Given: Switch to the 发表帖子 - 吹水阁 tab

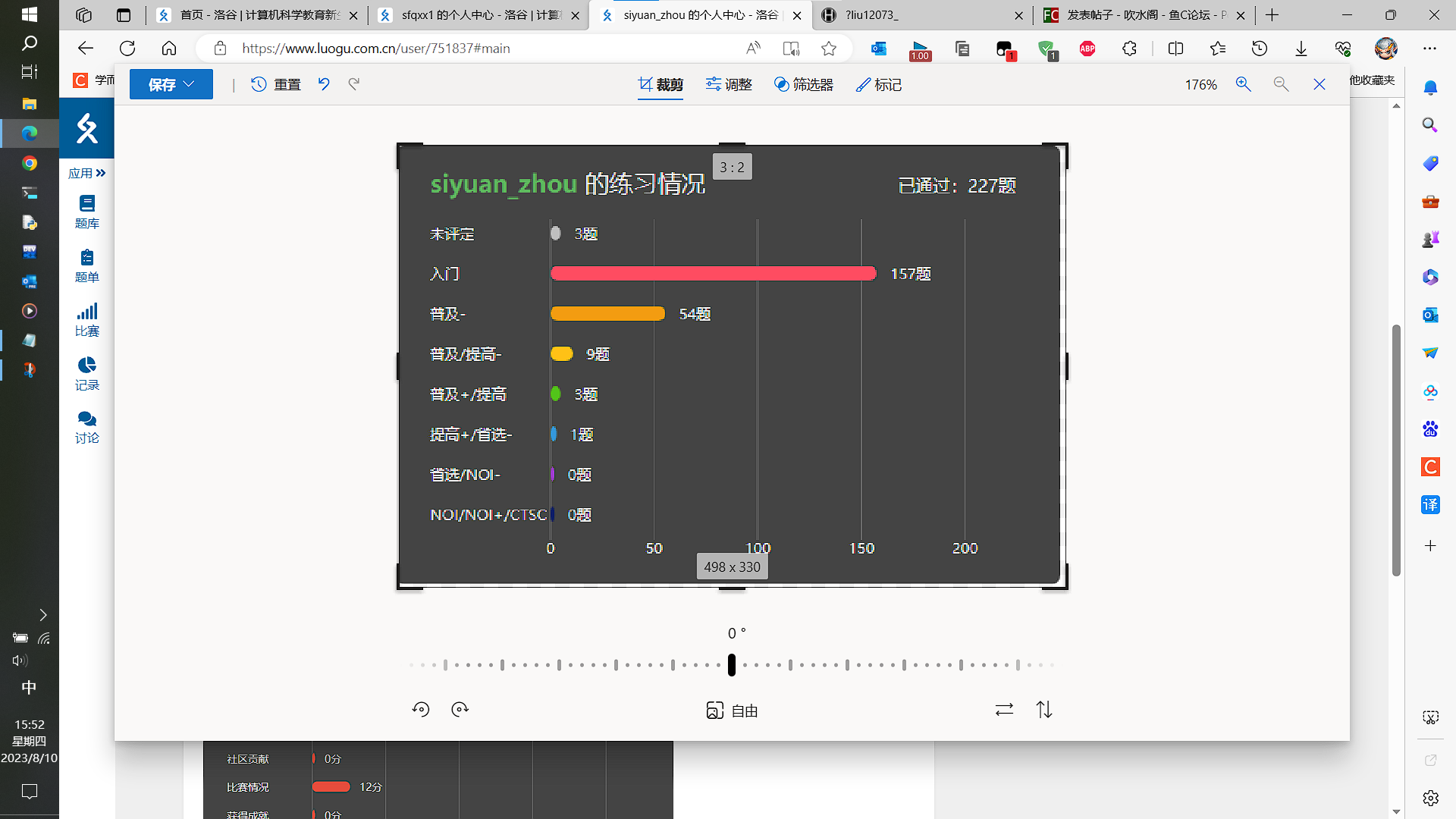Looking at the screenshot, I should [1144, 15].
